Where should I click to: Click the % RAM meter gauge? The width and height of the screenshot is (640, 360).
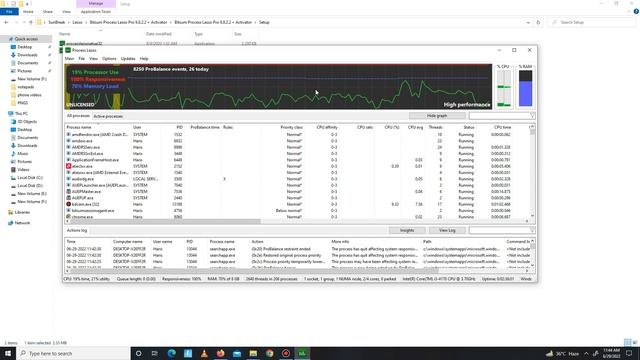point(525,88)
